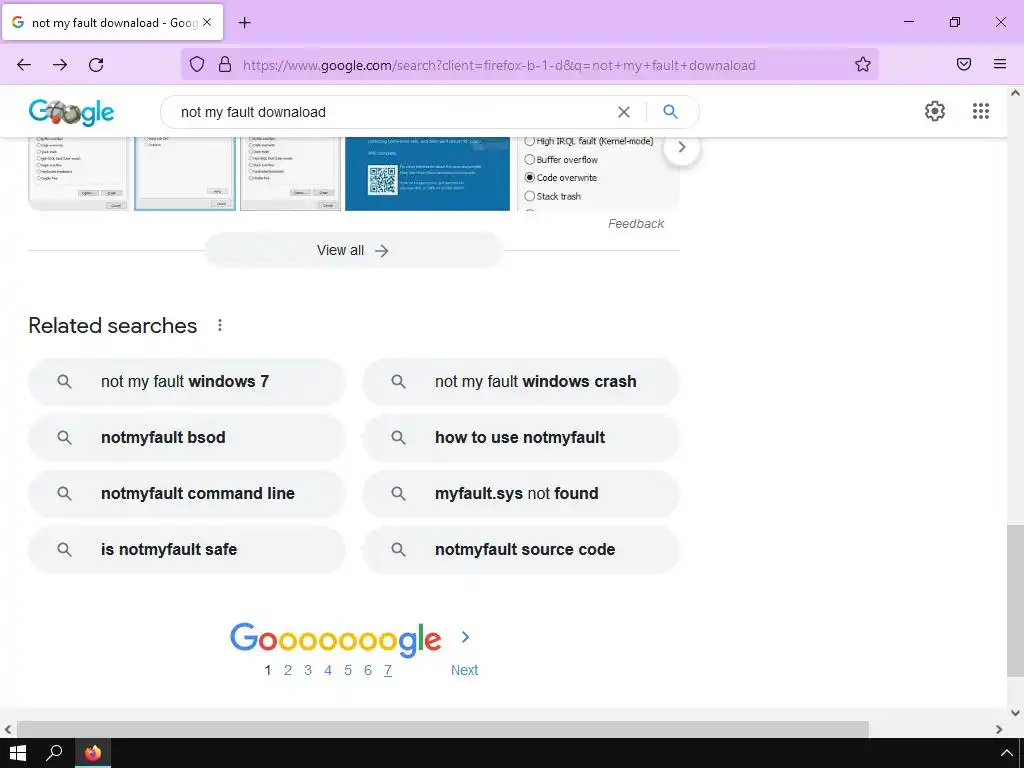Bookmark this page with the star icon
The height and width of the screenshot is (768, 1024).
tap(863, 64)
